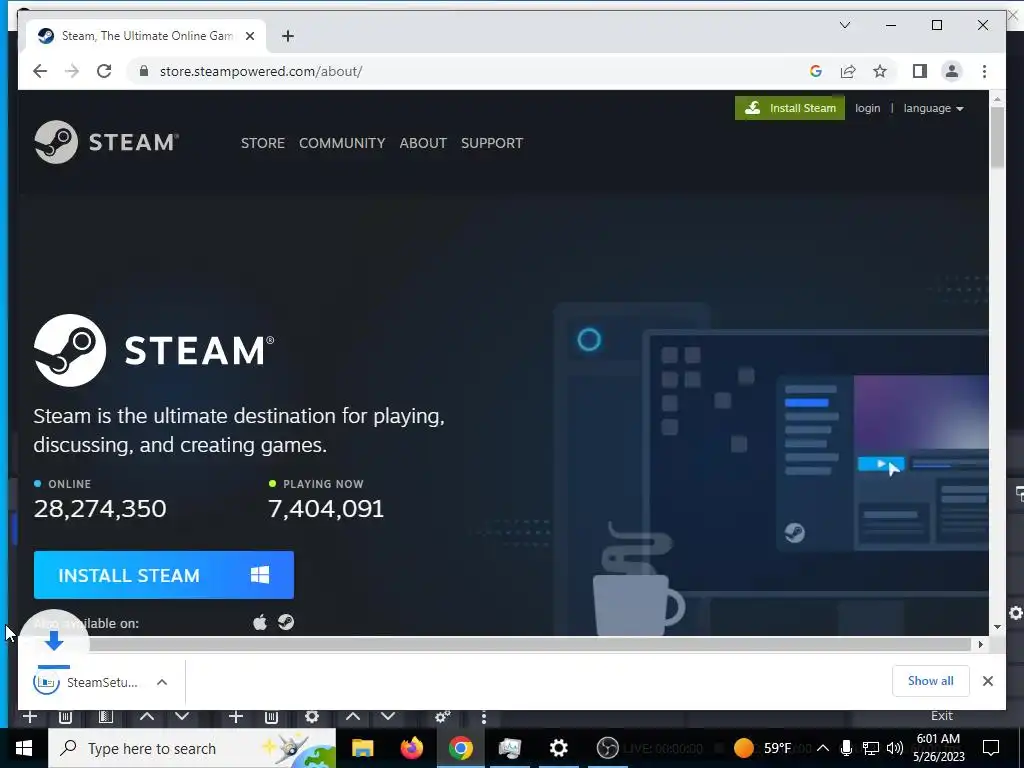Click the PLAYING NOW count
1024x768 pixels.
coord(326,509)
